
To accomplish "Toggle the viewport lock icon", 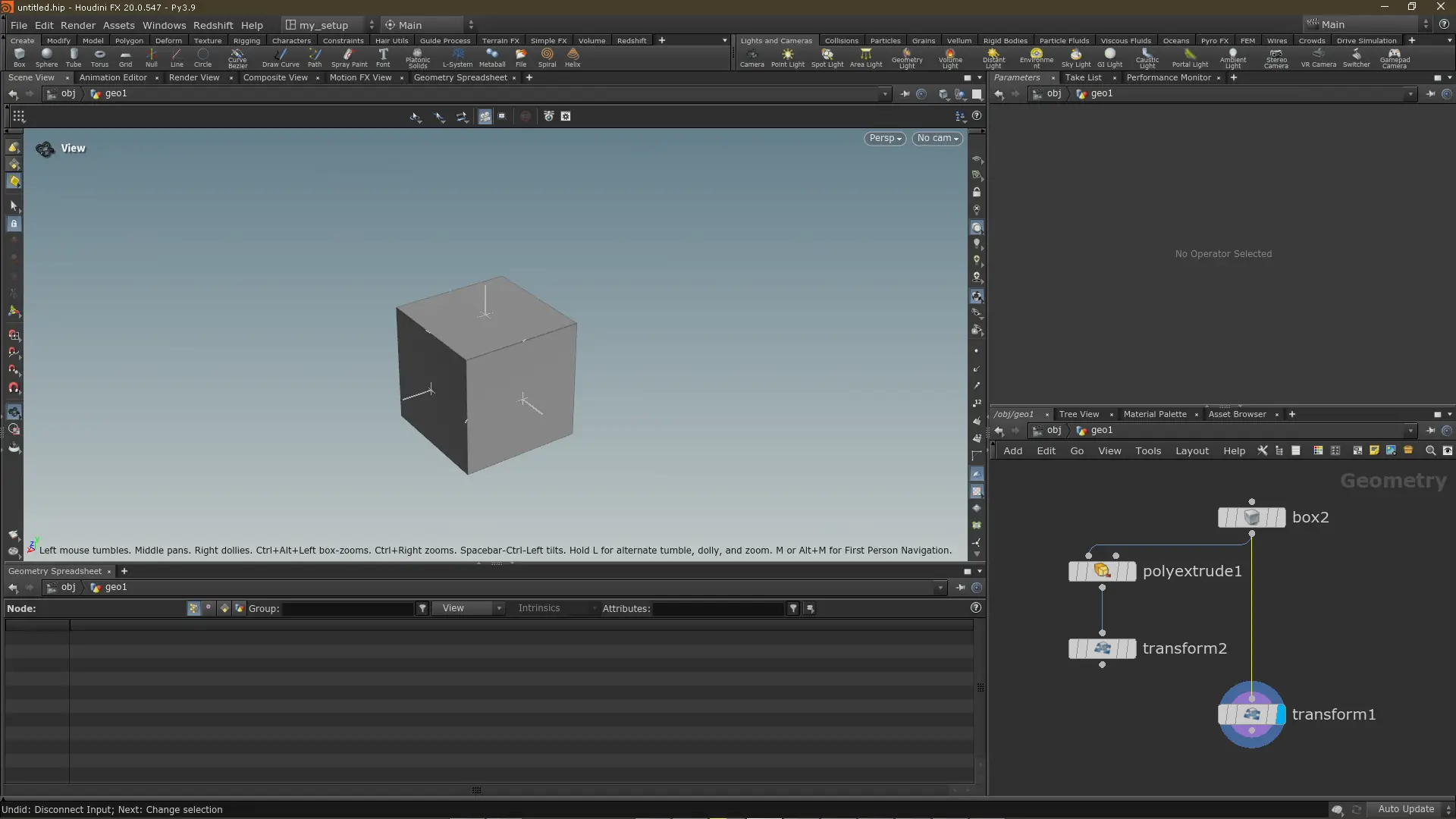I will (977, 193).
